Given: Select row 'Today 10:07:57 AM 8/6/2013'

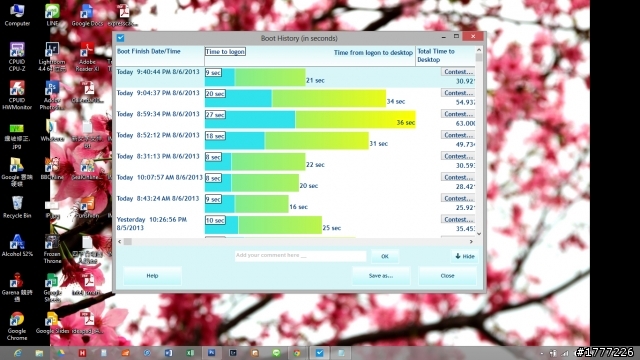Looking at the screenshot, I should tap(296, 182).
